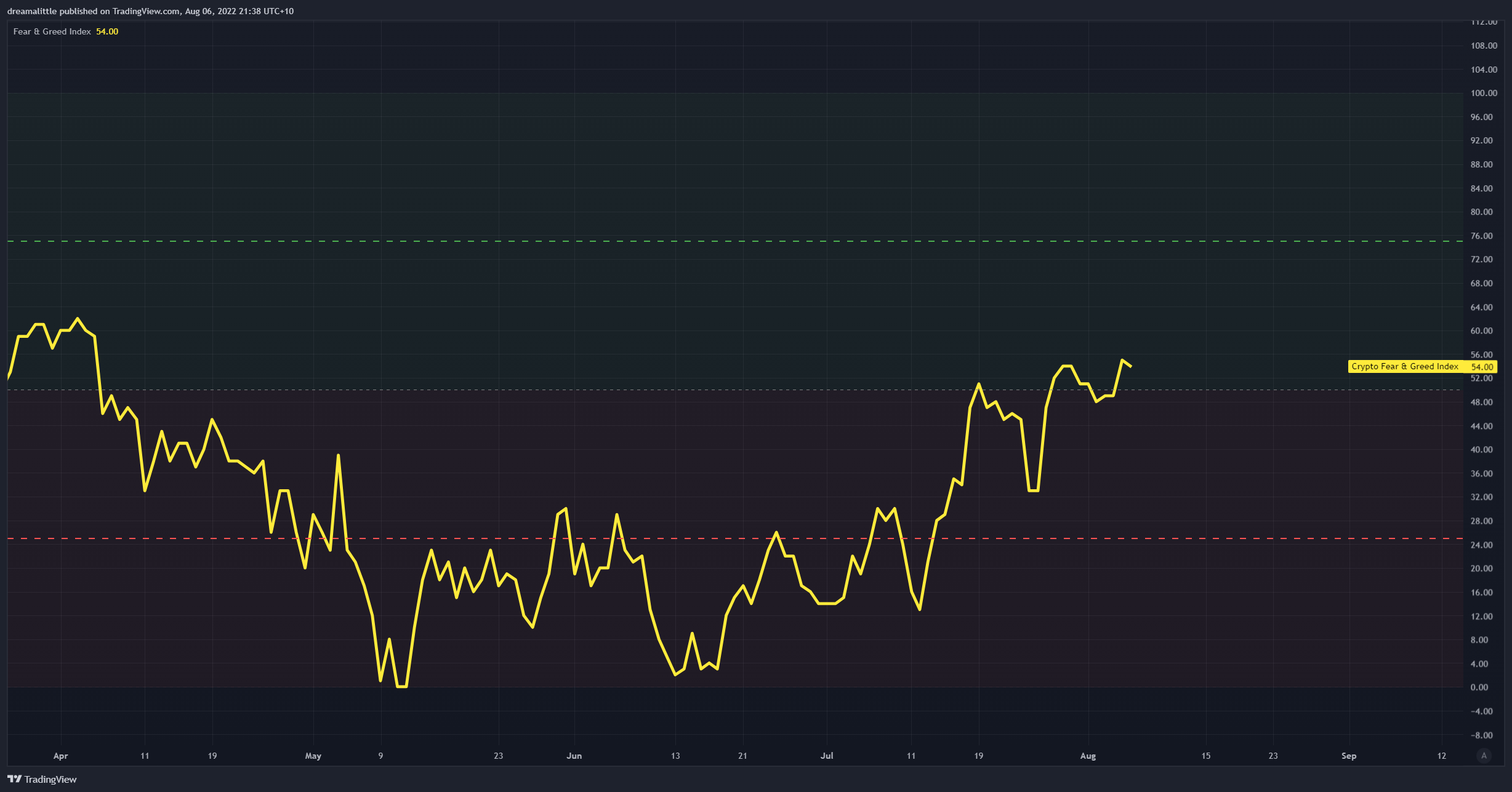Click the green dashed extreme greed line
The height and width of the screenshot is (792, 1512).
coord(735,241)
